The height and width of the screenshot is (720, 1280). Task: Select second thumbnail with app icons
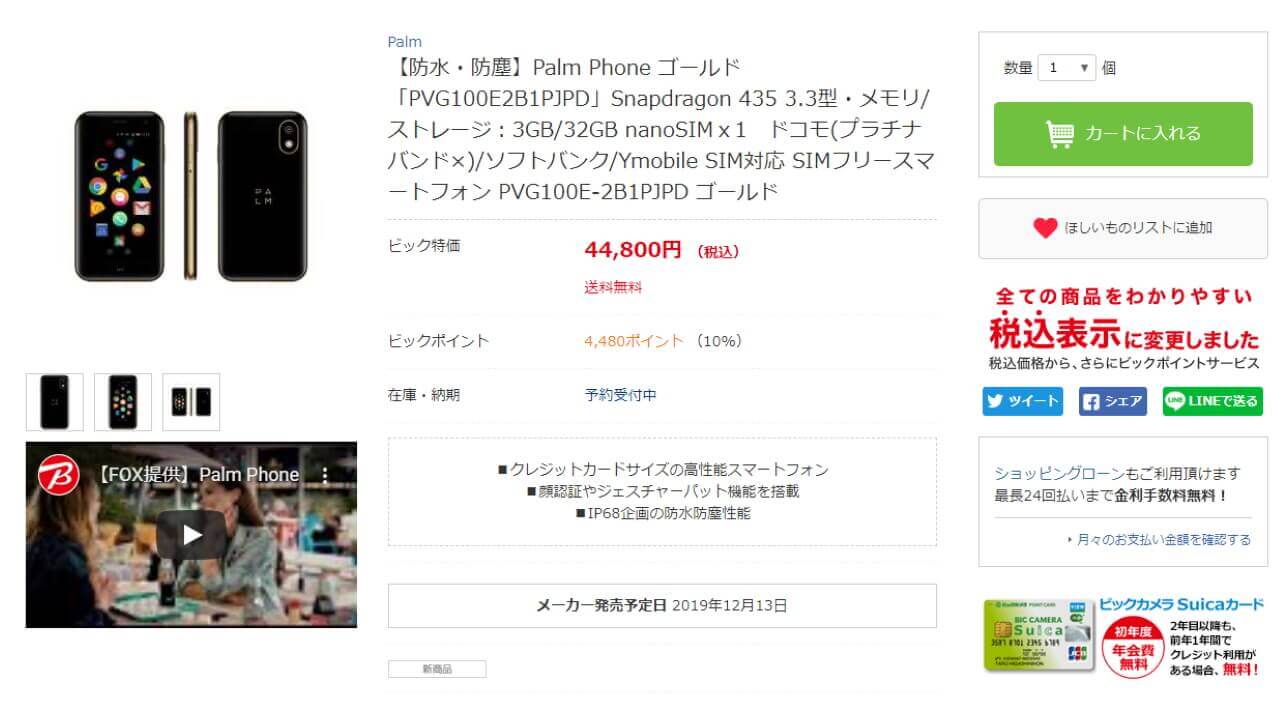tap(123, 402)
